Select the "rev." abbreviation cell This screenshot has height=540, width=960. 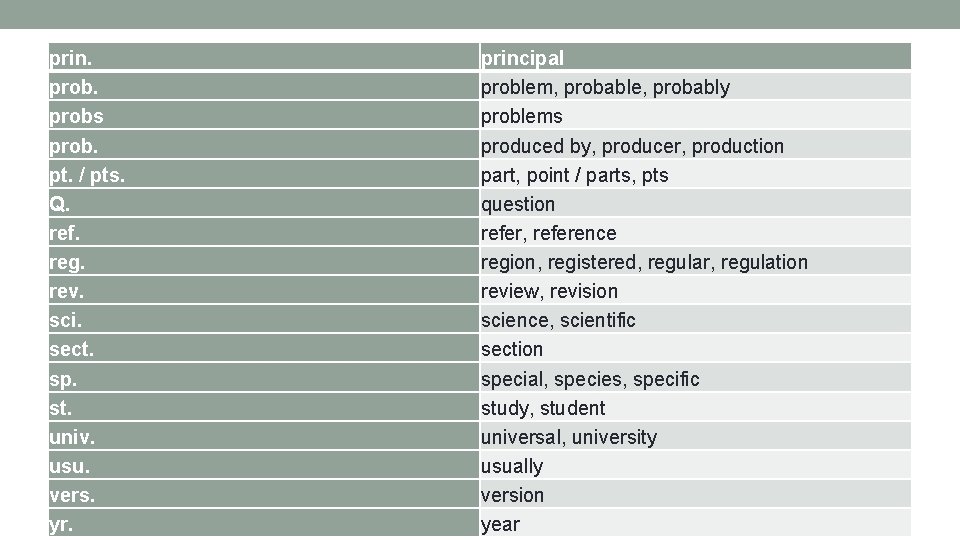click(67, 291)
